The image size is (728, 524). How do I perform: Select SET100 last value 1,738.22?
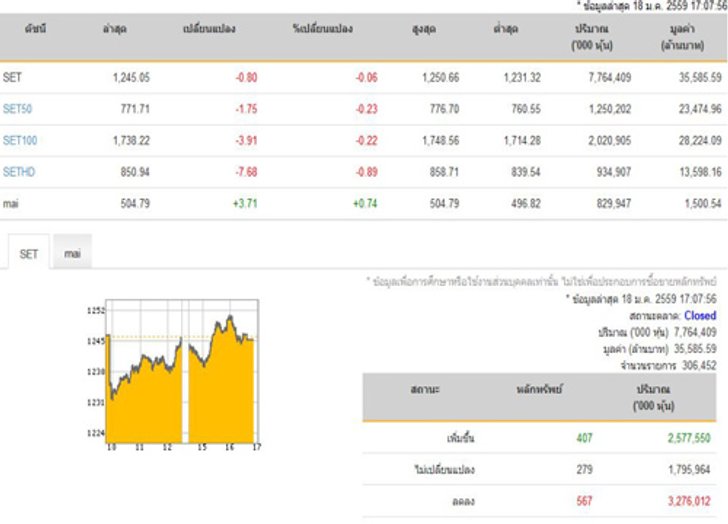tap(131, 140)
